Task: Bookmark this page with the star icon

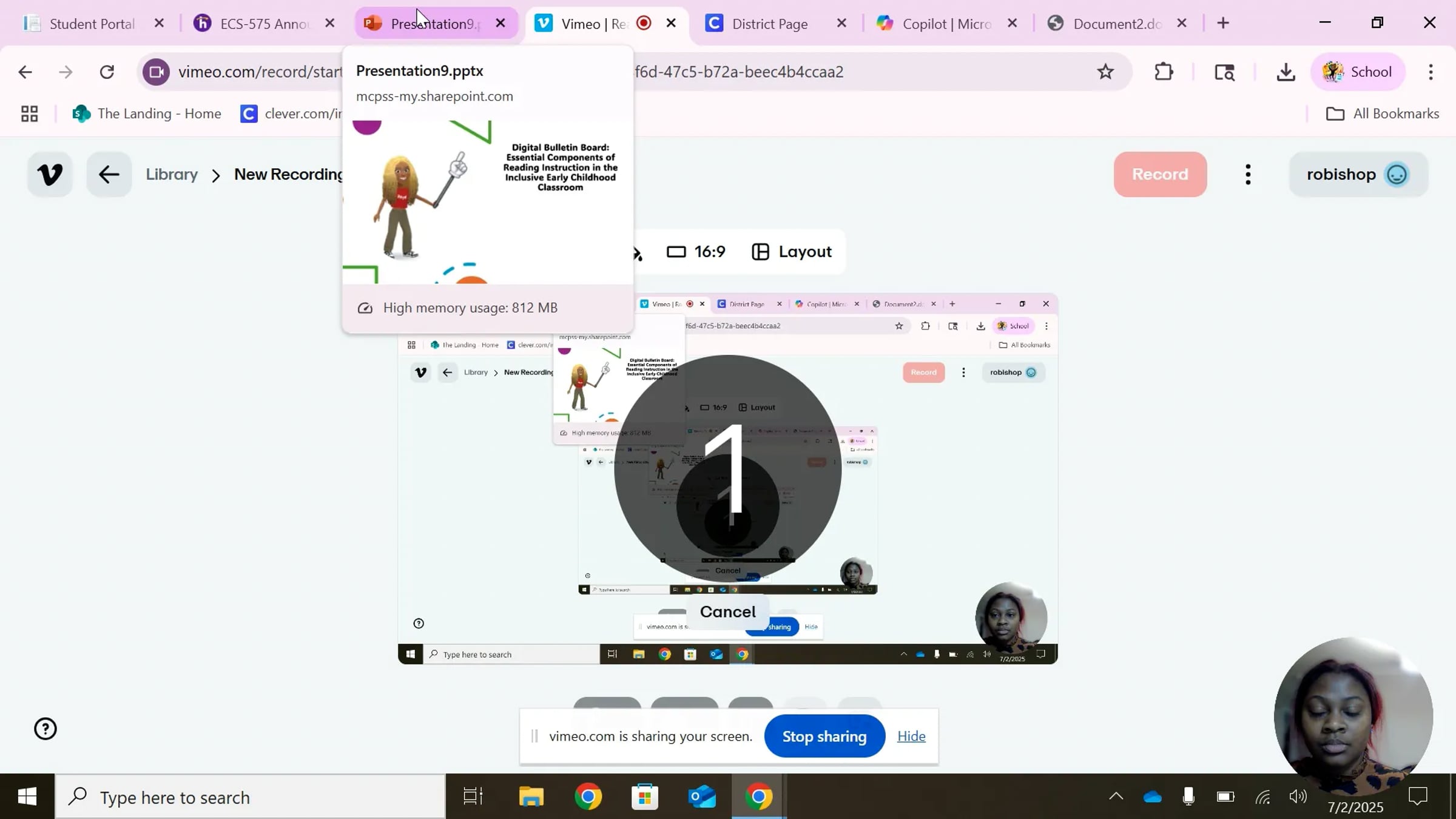Action: coord(1105,72)
